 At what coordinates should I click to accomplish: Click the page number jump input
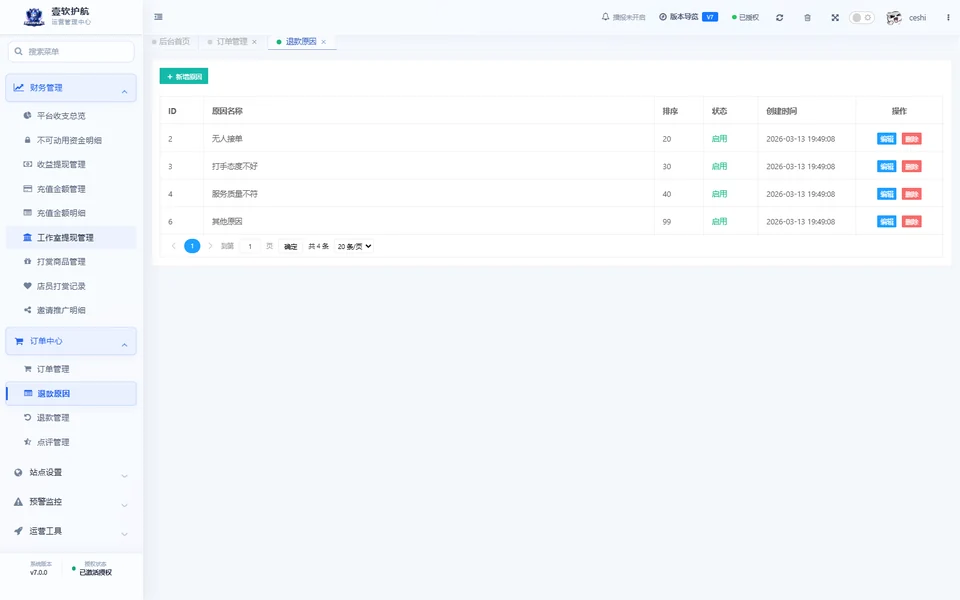tap(250, 247)
